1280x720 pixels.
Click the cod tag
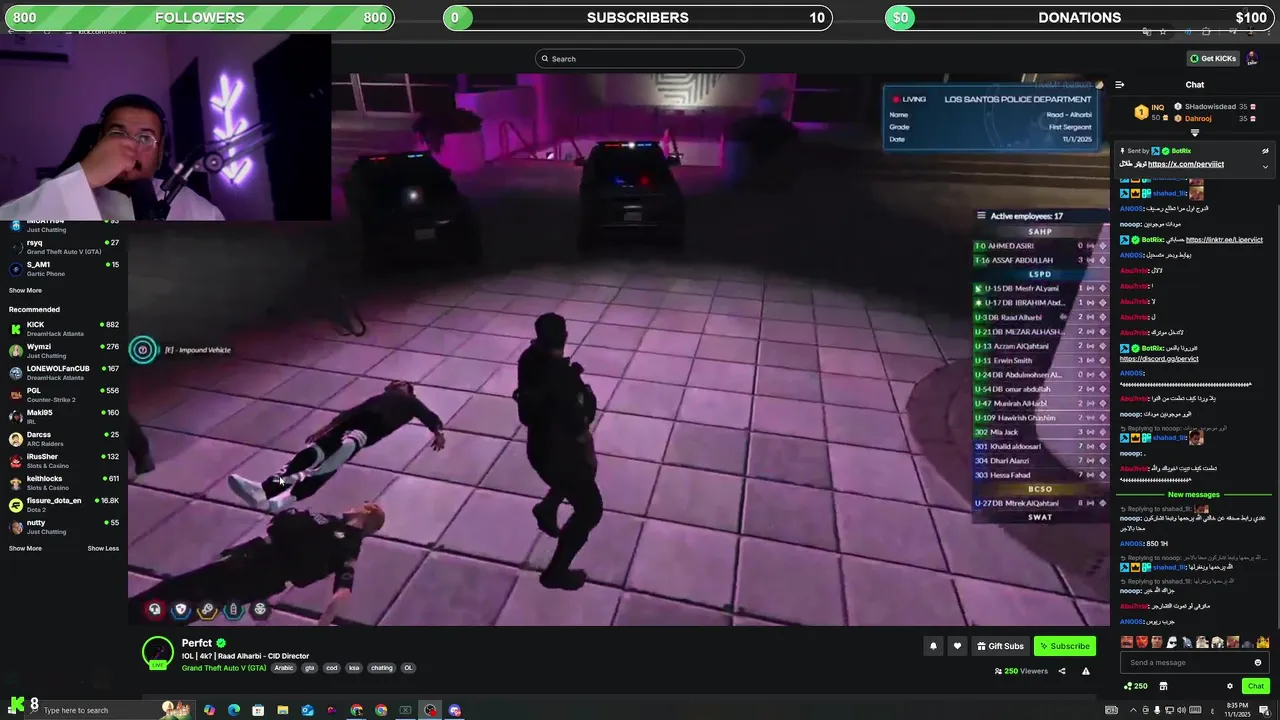click(332, 668)
